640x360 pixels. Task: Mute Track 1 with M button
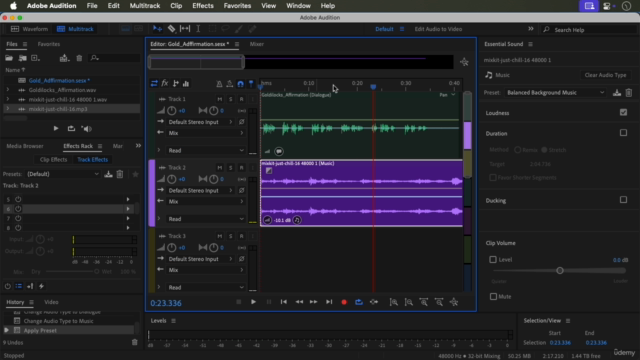[220, 99]
